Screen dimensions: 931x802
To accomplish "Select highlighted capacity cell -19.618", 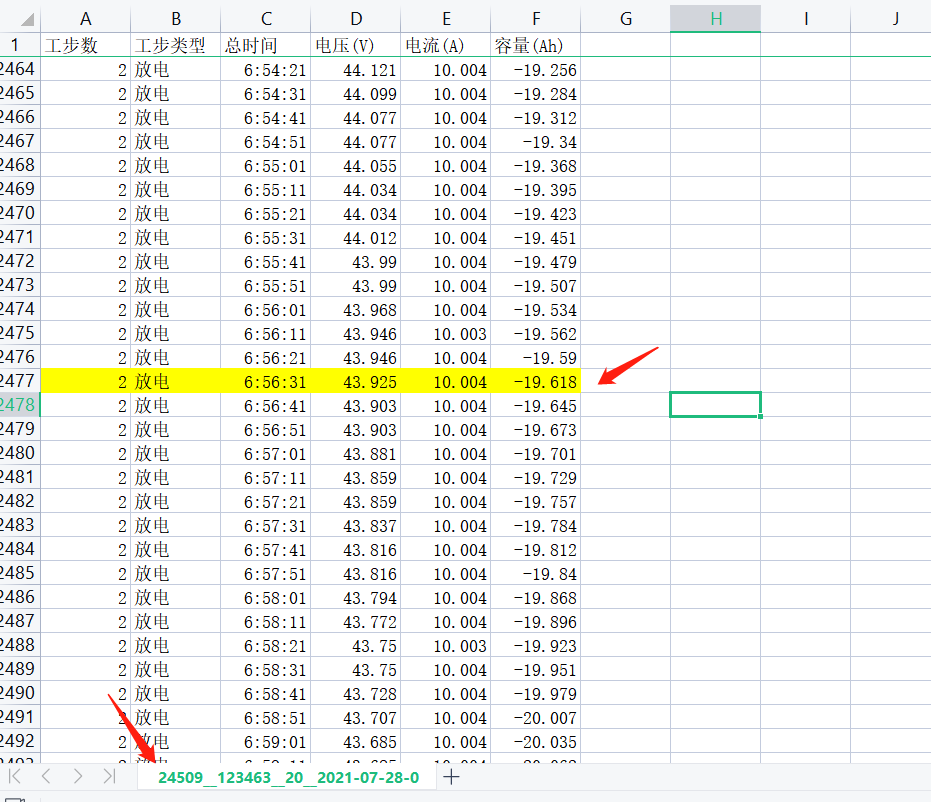I will [535, 382].
